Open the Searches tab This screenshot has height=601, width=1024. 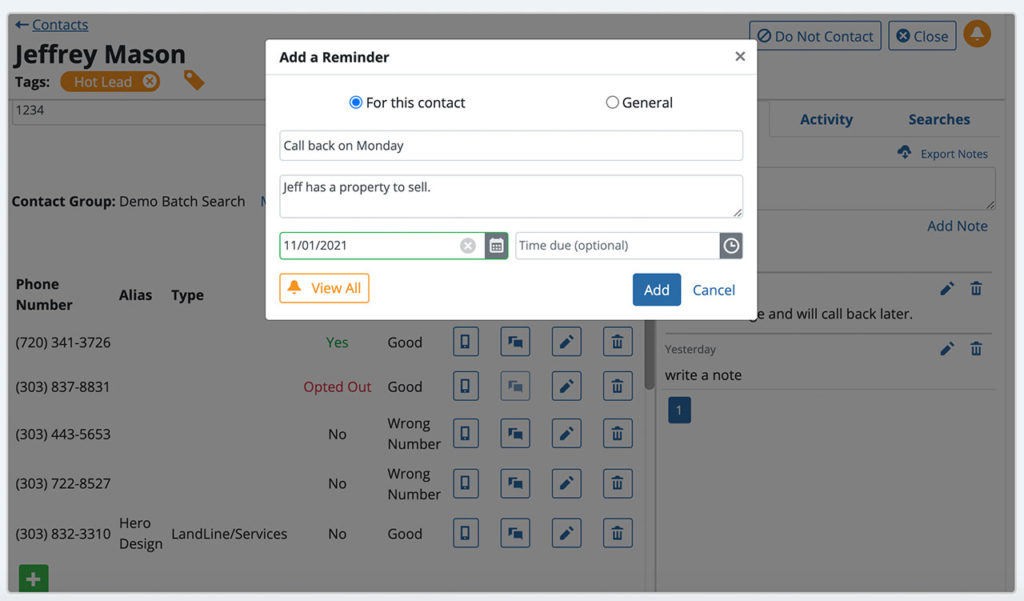click(x=939, y=119)
